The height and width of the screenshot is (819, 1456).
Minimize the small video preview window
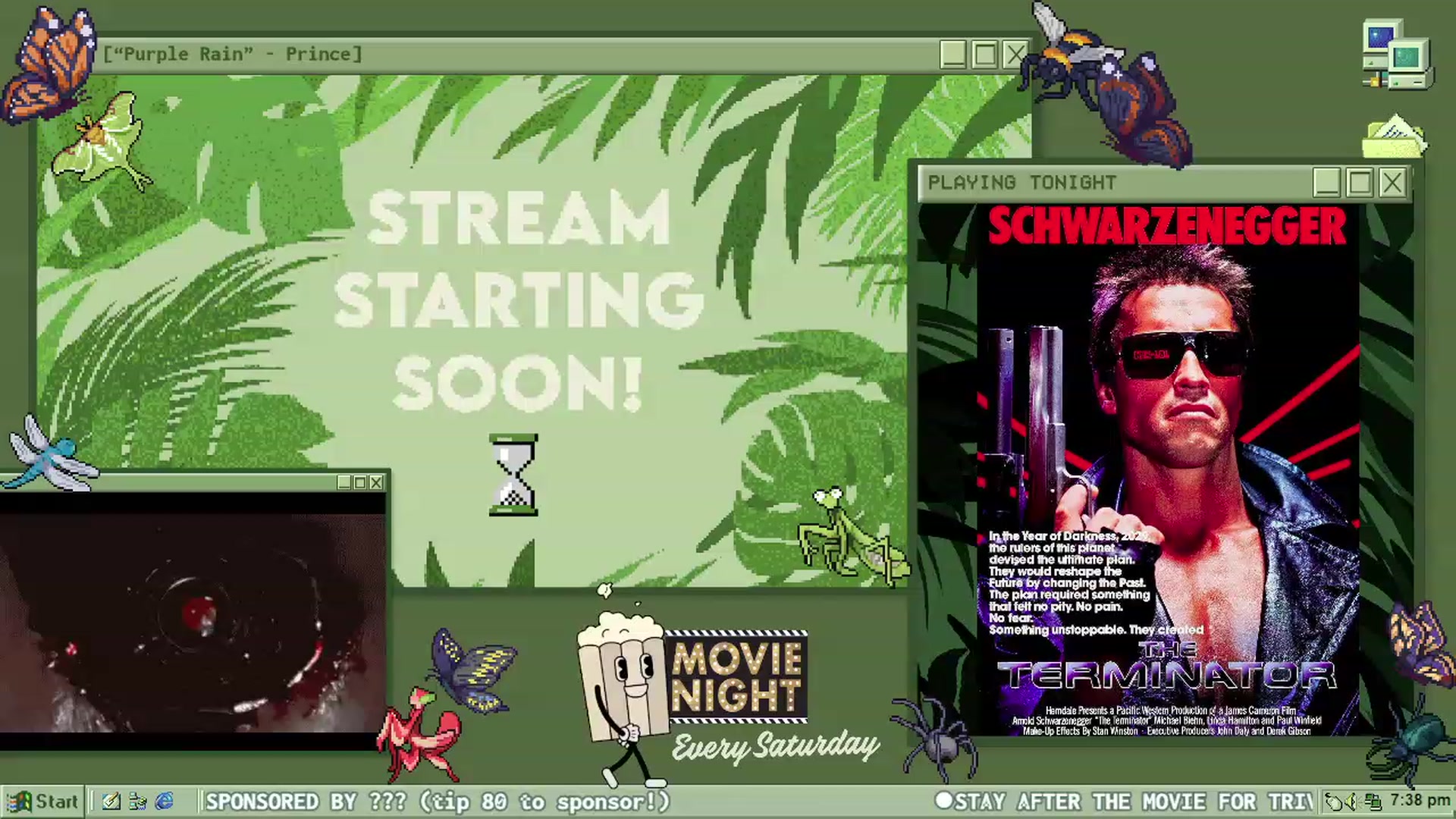coord(344,482)
